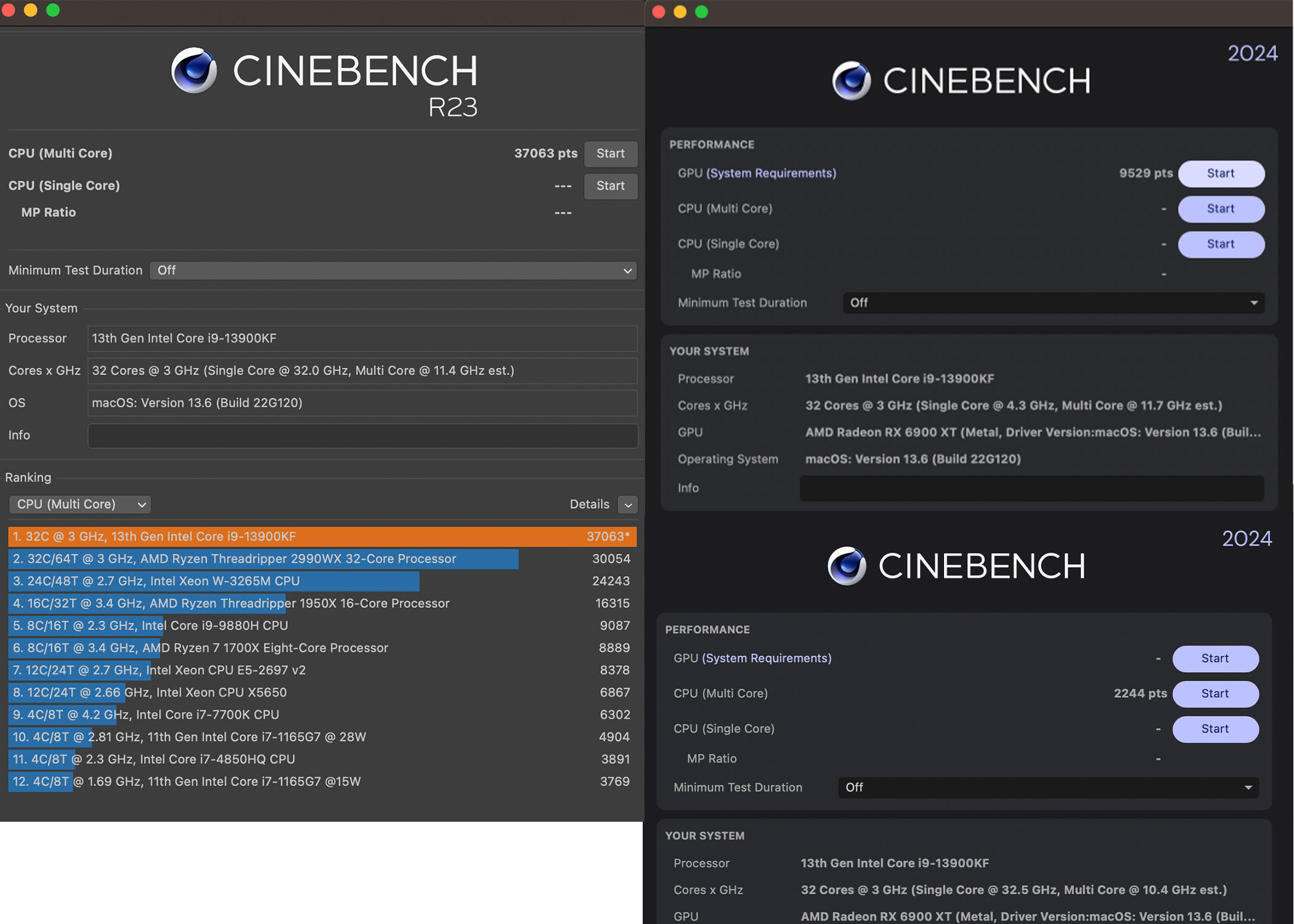Click the R23 Cores x GHz field

click(x=362, y=370)
